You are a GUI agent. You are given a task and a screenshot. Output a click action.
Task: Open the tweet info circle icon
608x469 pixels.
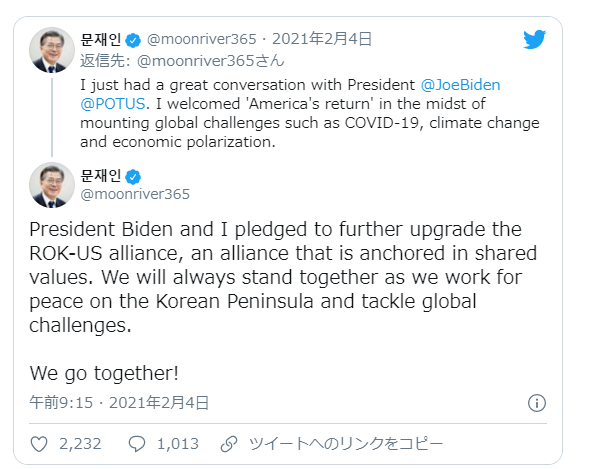pos(536,403)
